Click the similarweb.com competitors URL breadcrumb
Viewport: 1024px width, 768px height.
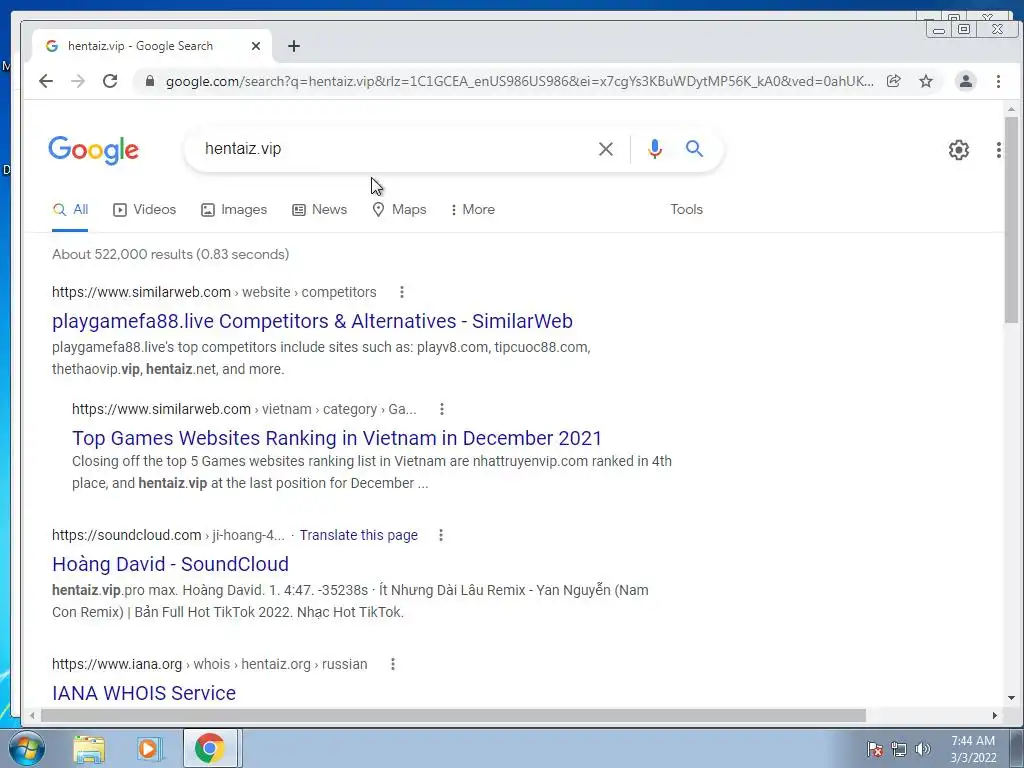tap(214, 292)
